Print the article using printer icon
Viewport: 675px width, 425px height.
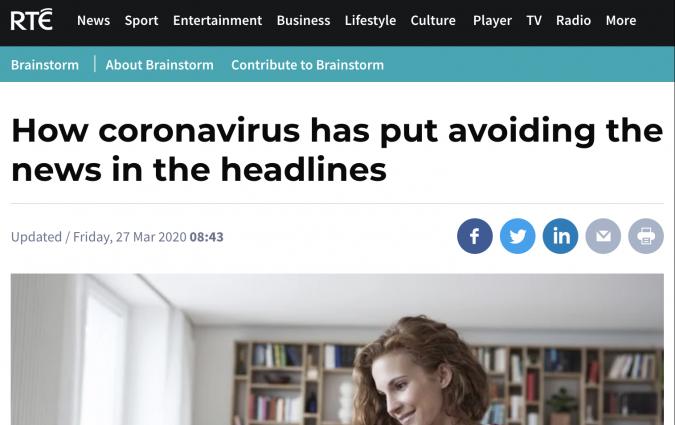[646, 236]
